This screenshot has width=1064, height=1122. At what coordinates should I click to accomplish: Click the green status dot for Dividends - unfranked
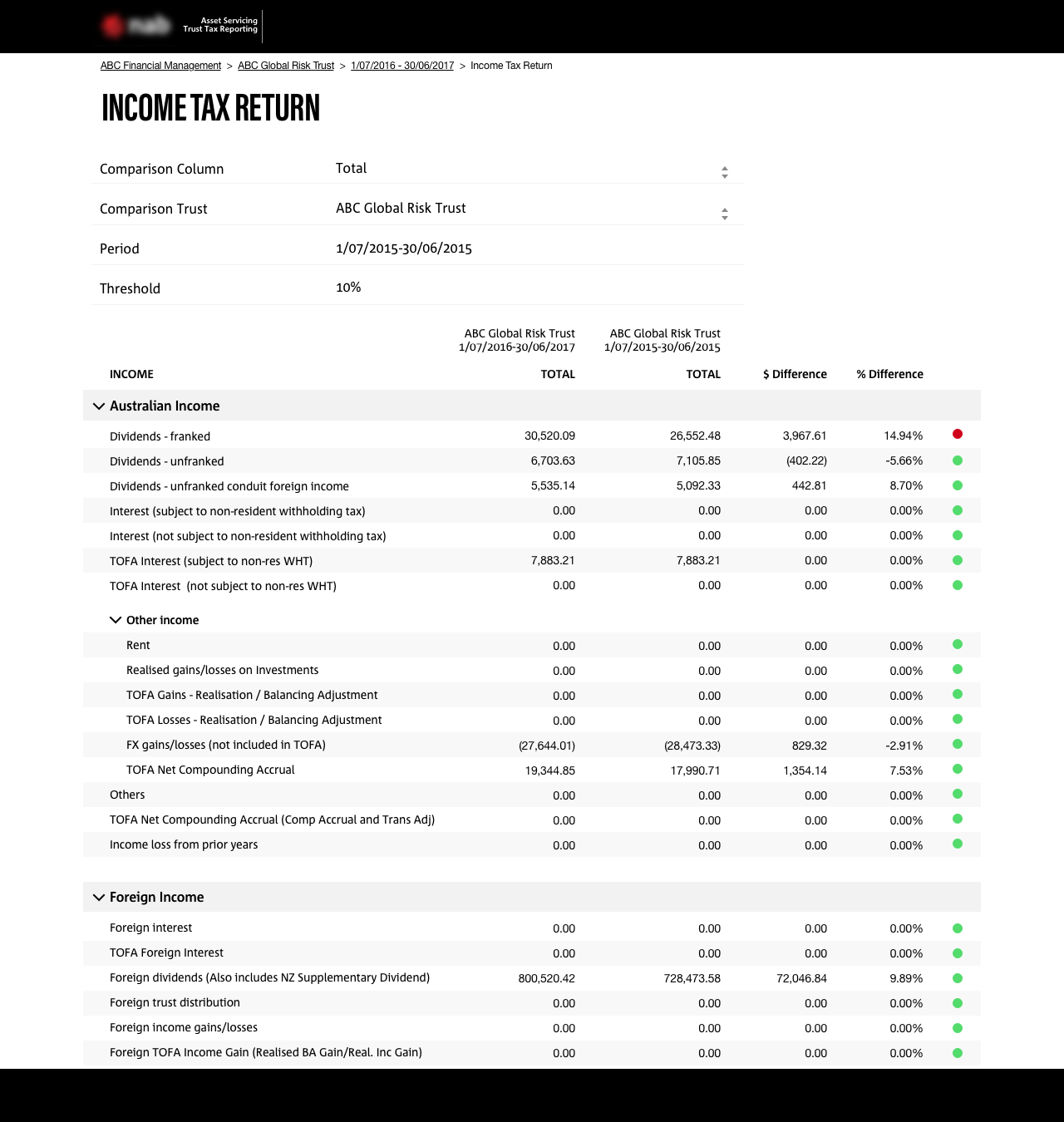click(x=958, y=460)
